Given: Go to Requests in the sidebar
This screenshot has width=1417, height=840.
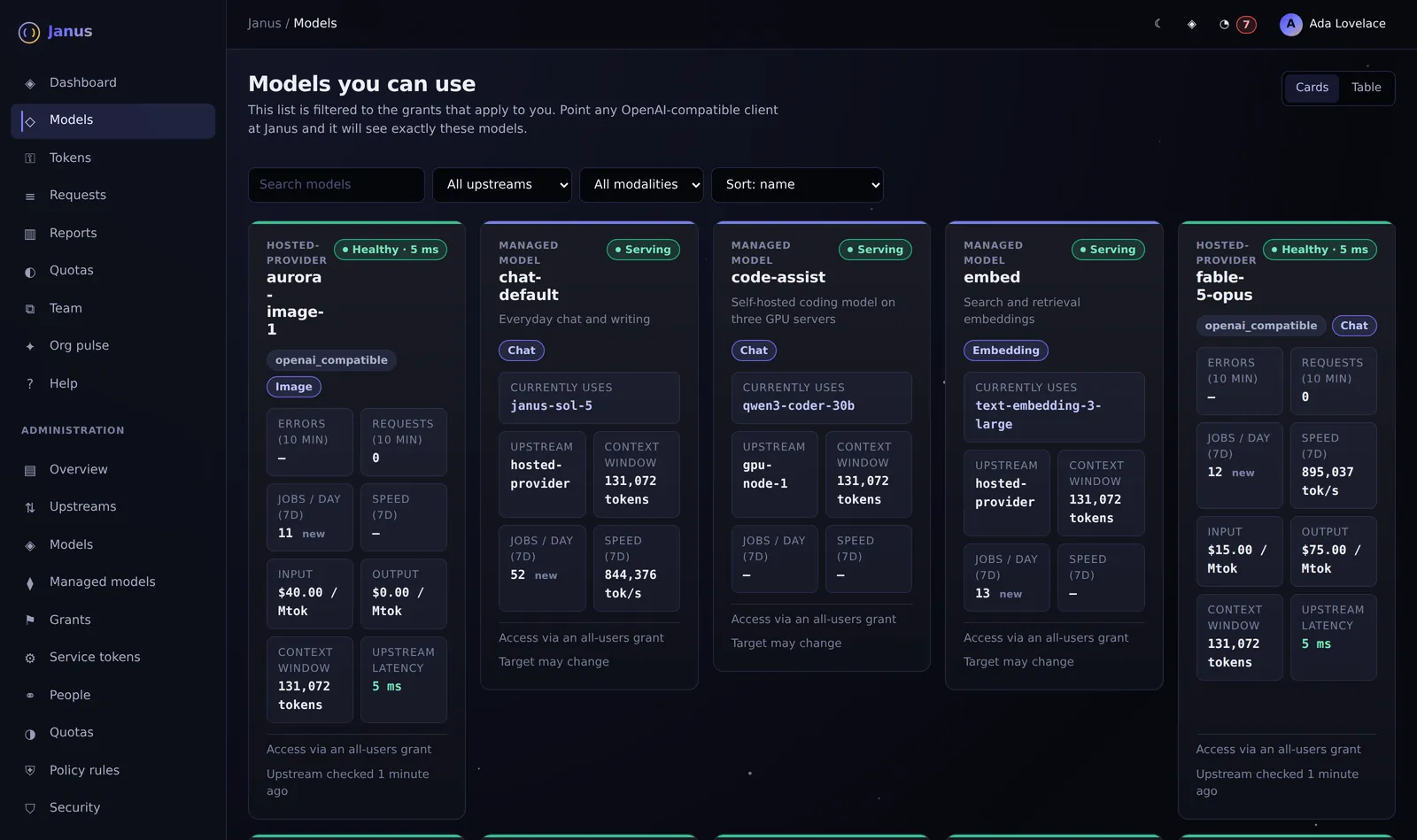Looking at the screenshot, I should [112, 195].
